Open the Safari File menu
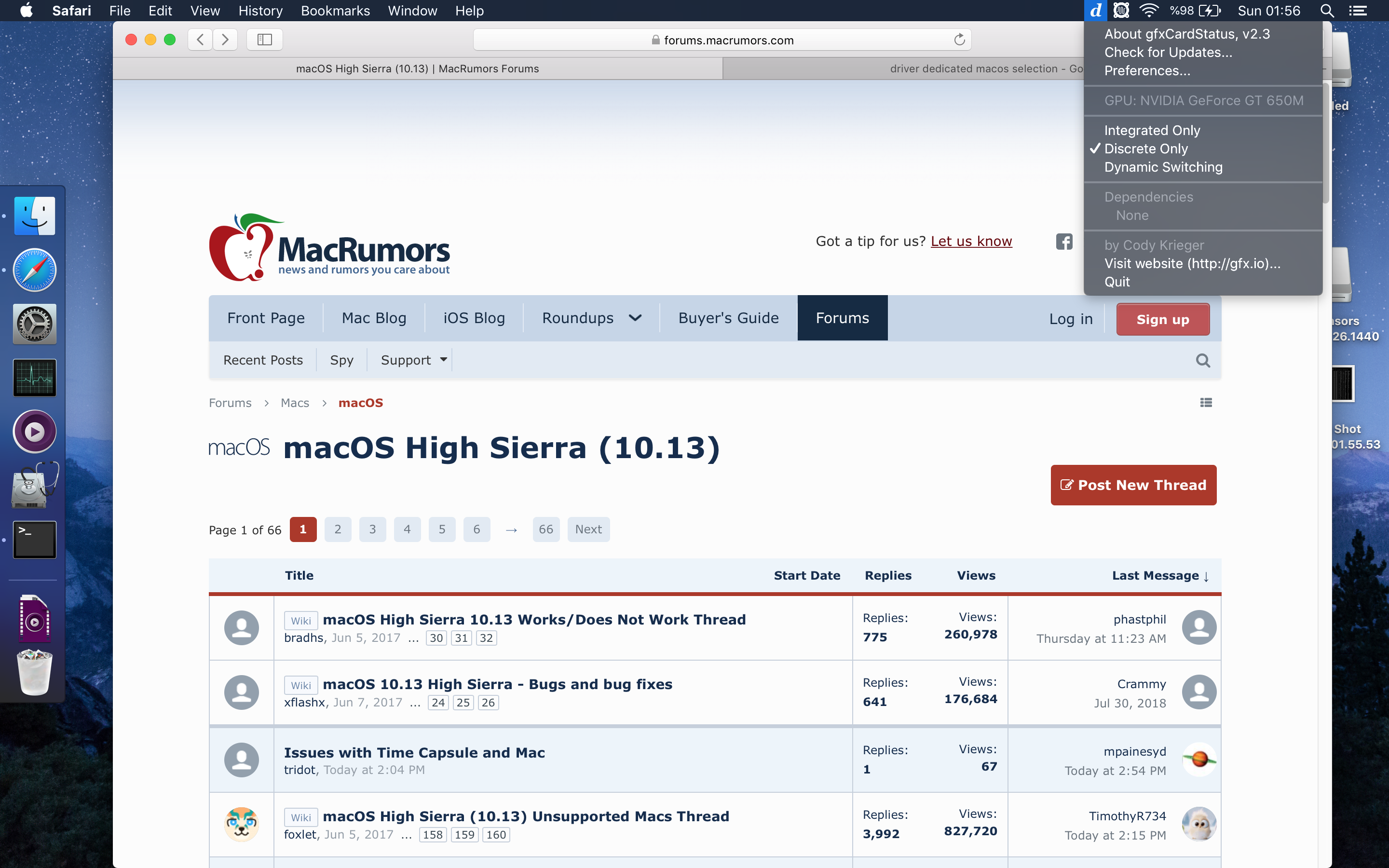Screen dimensions: 1389x868 120,10
